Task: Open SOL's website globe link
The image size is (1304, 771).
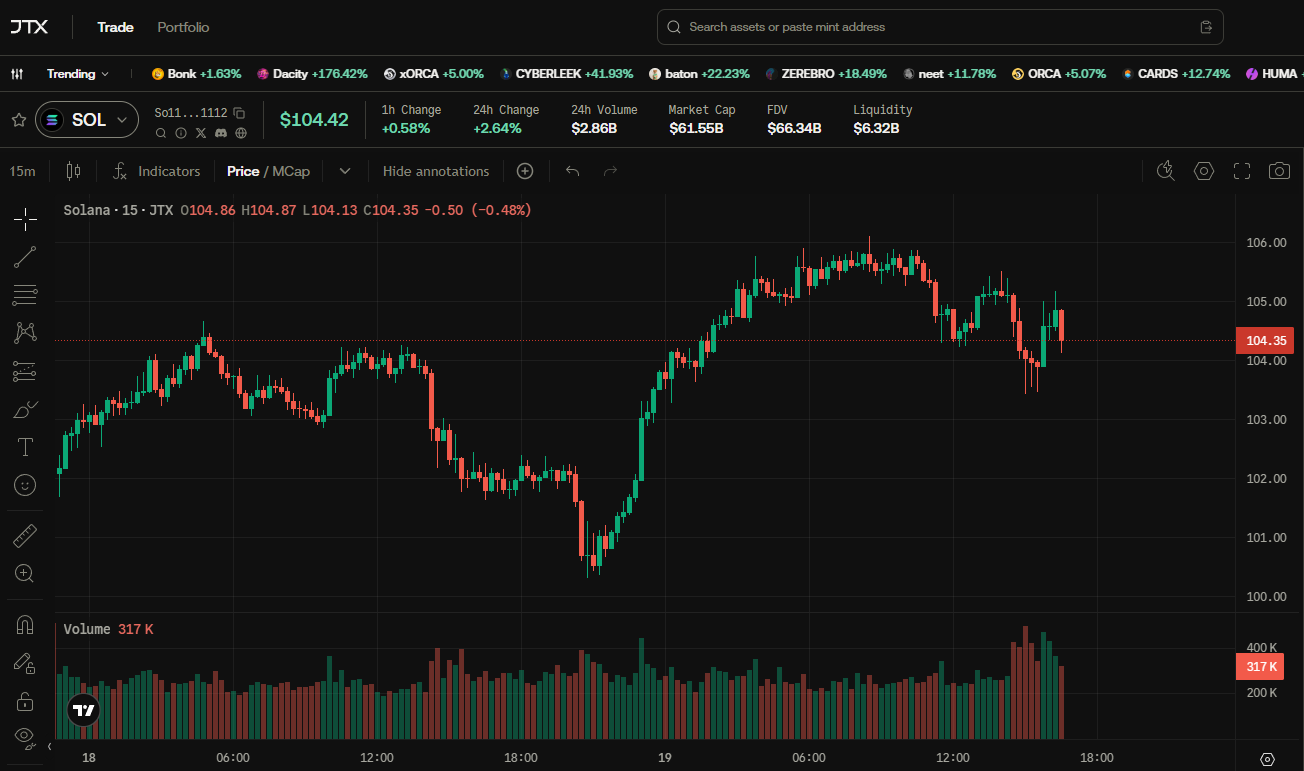Action: [x=241, y=132]
